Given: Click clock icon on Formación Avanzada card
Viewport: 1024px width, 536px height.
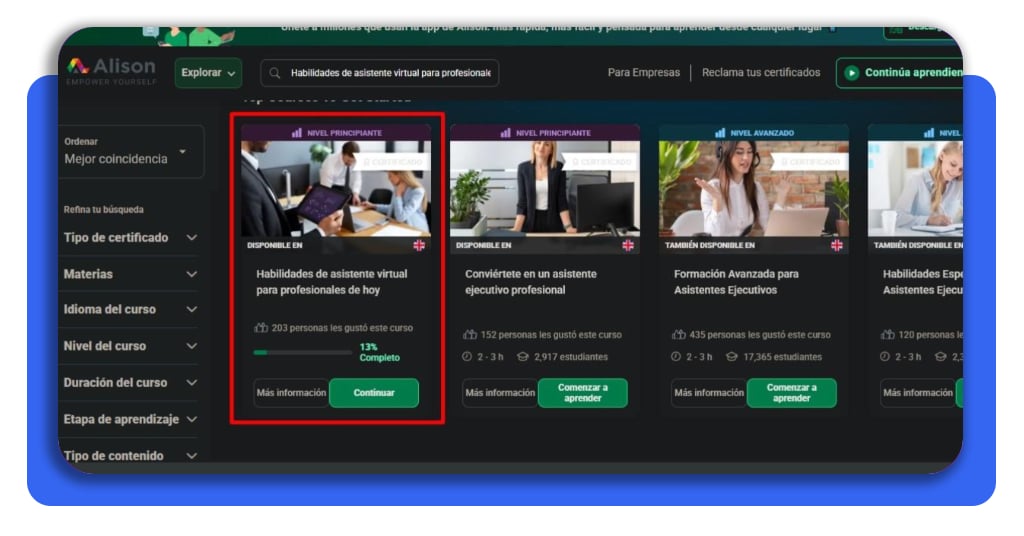Looking at the screenshot, I should (676, 356).
